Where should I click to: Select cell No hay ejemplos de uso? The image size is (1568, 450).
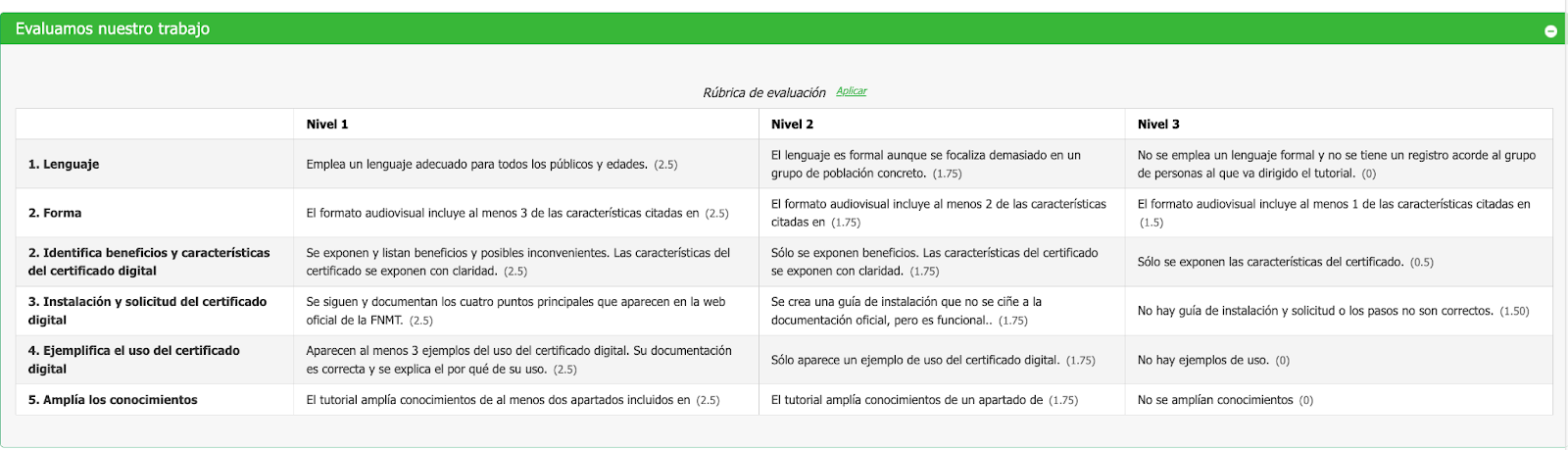click(x=1339, y=360)
